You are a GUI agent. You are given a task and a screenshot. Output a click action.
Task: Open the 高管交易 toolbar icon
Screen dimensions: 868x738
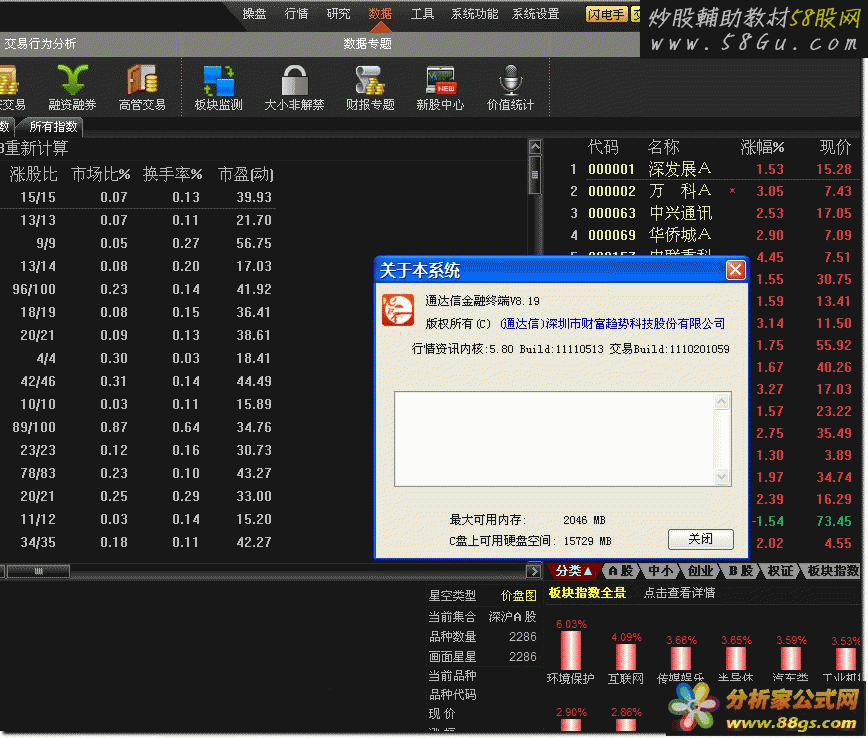[142, 87]
